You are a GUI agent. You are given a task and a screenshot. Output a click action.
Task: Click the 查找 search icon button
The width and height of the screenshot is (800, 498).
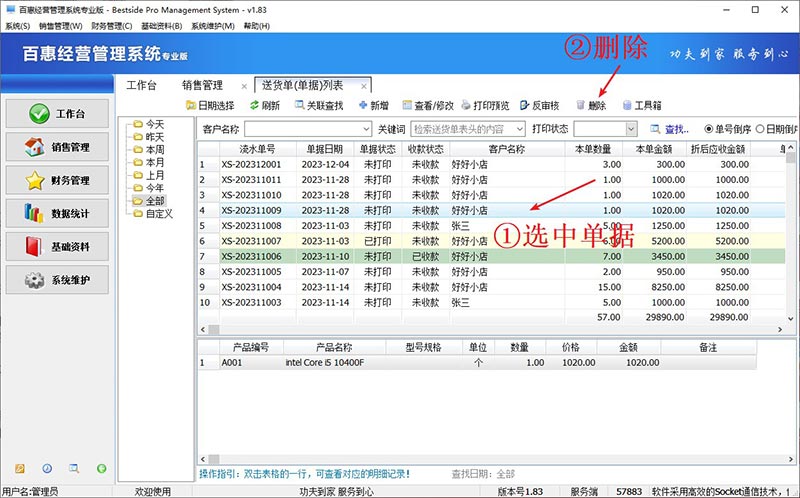[x=670, y=129]
